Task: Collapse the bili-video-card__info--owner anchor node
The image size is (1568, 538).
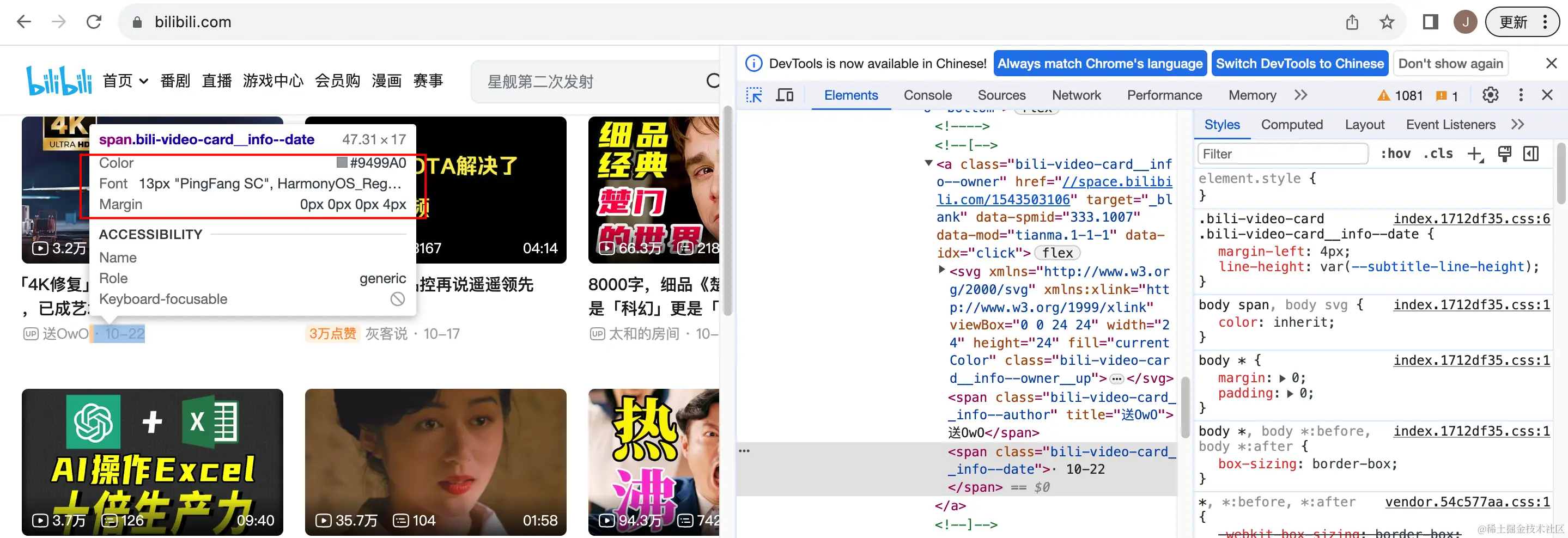Action: 928,163
